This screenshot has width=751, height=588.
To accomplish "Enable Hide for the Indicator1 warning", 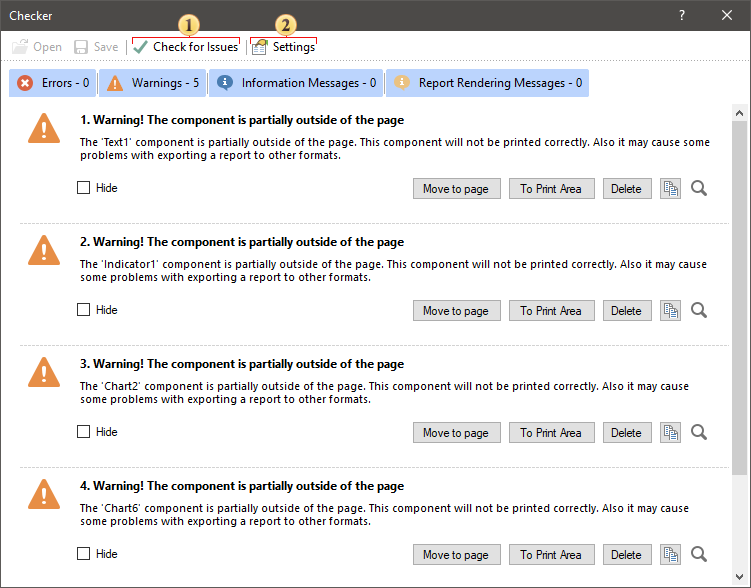I will (x=84, y=310).
